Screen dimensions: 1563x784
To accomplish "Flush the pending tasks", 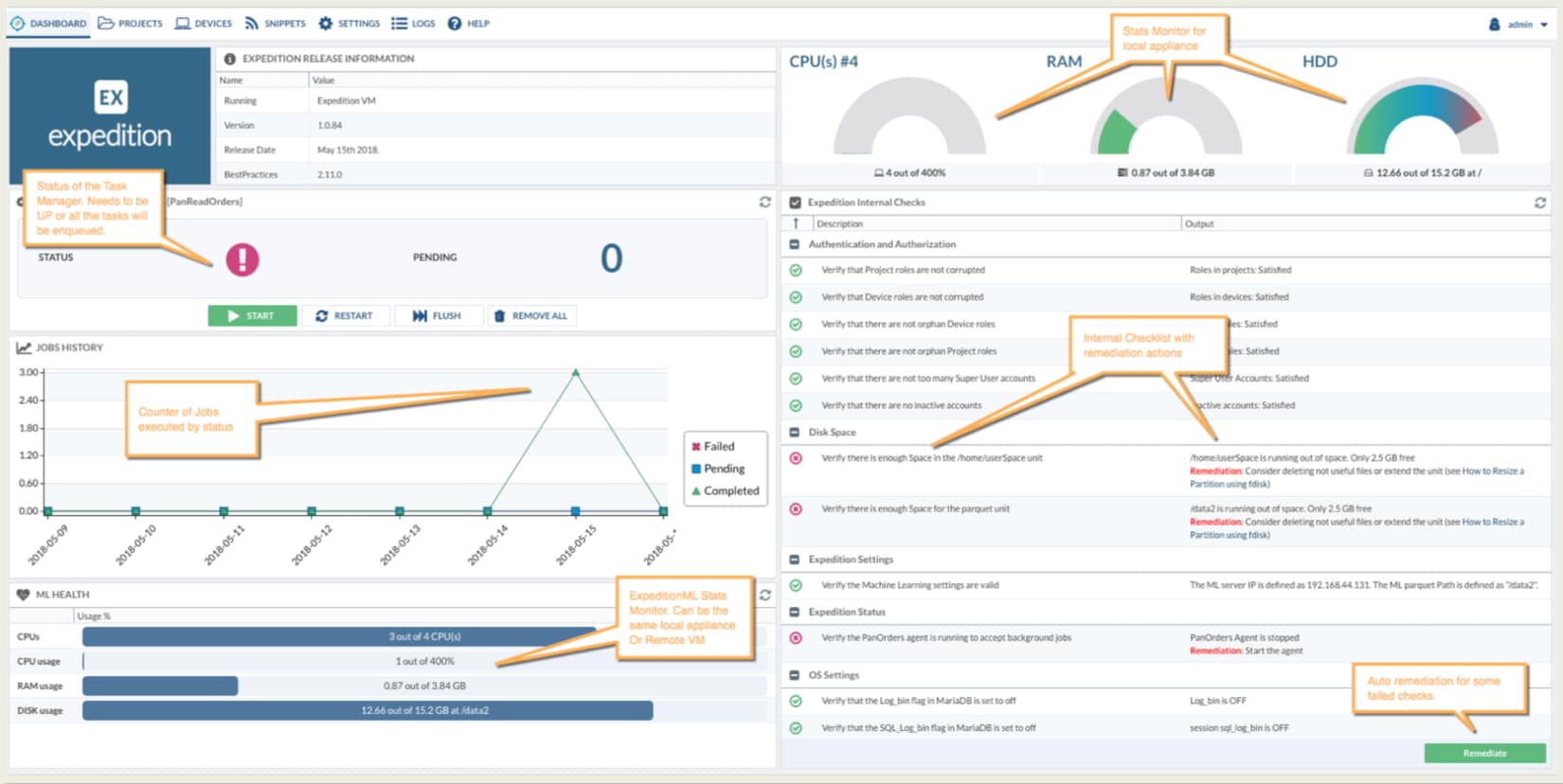I will pyautogui.click(x=438, y=315).
